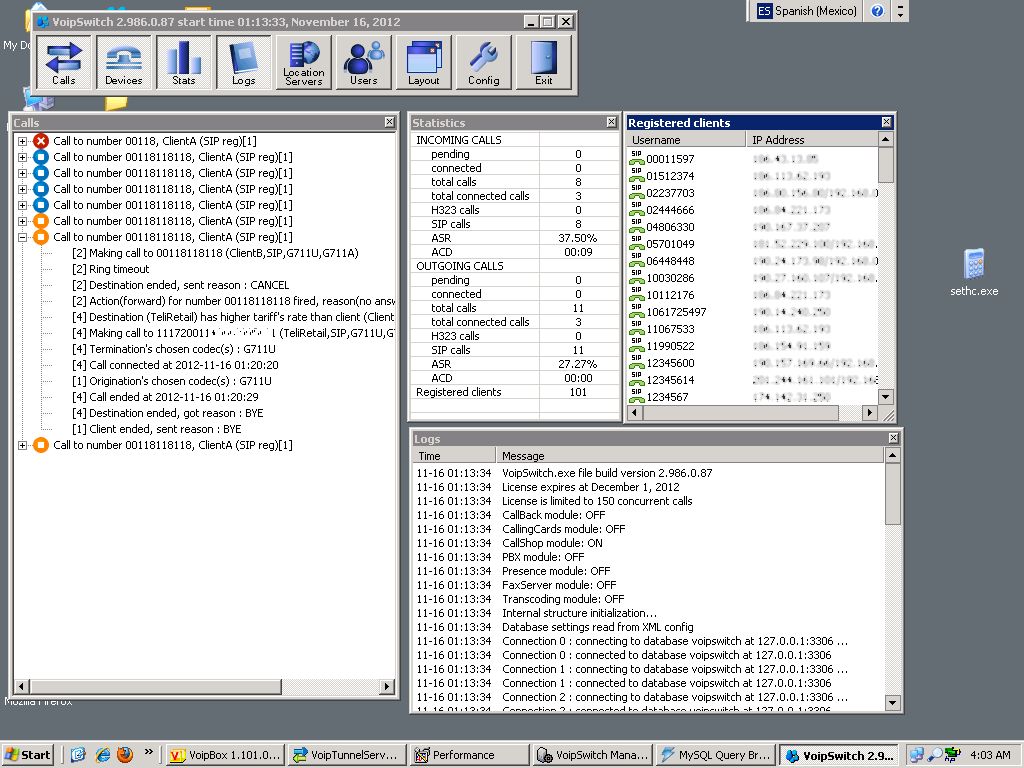Open the Devices panel
Image resolution: width=1024 pixels, height=768 pixels.
pyautogui.click(x=123, y=62)
